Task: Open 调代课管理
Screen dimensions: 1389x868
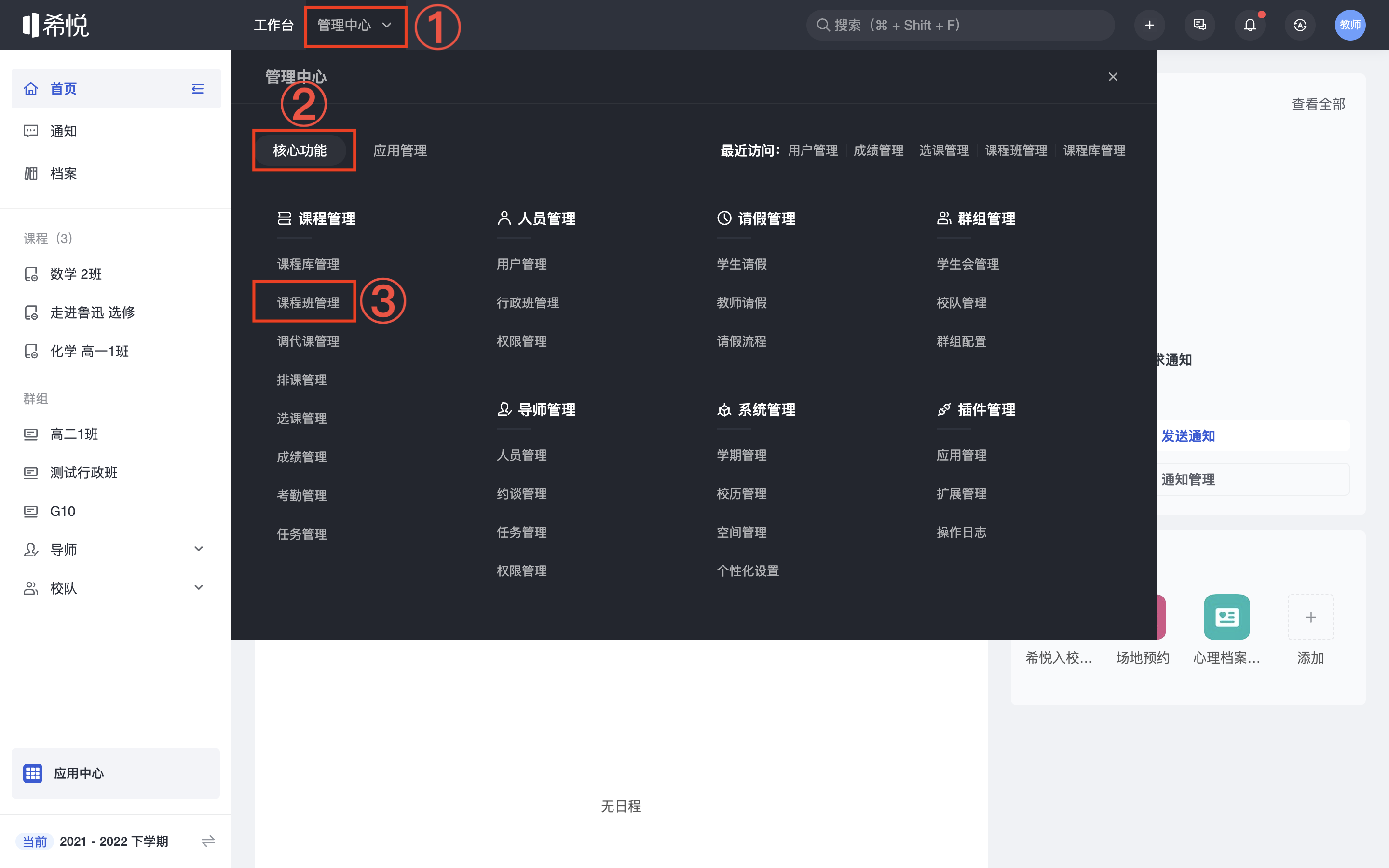Action: click(308, 341)
